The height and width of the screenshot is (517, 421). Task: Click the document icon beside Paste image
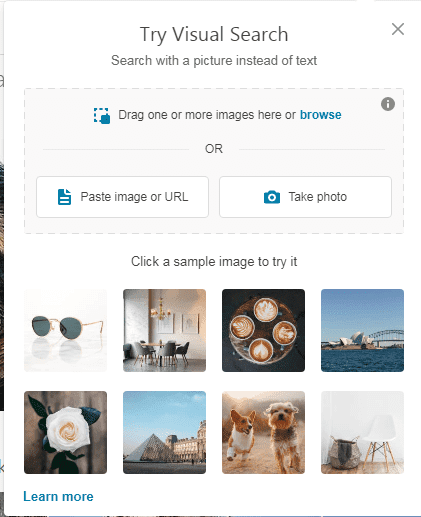pyautogui.click(x=64, y=197)
